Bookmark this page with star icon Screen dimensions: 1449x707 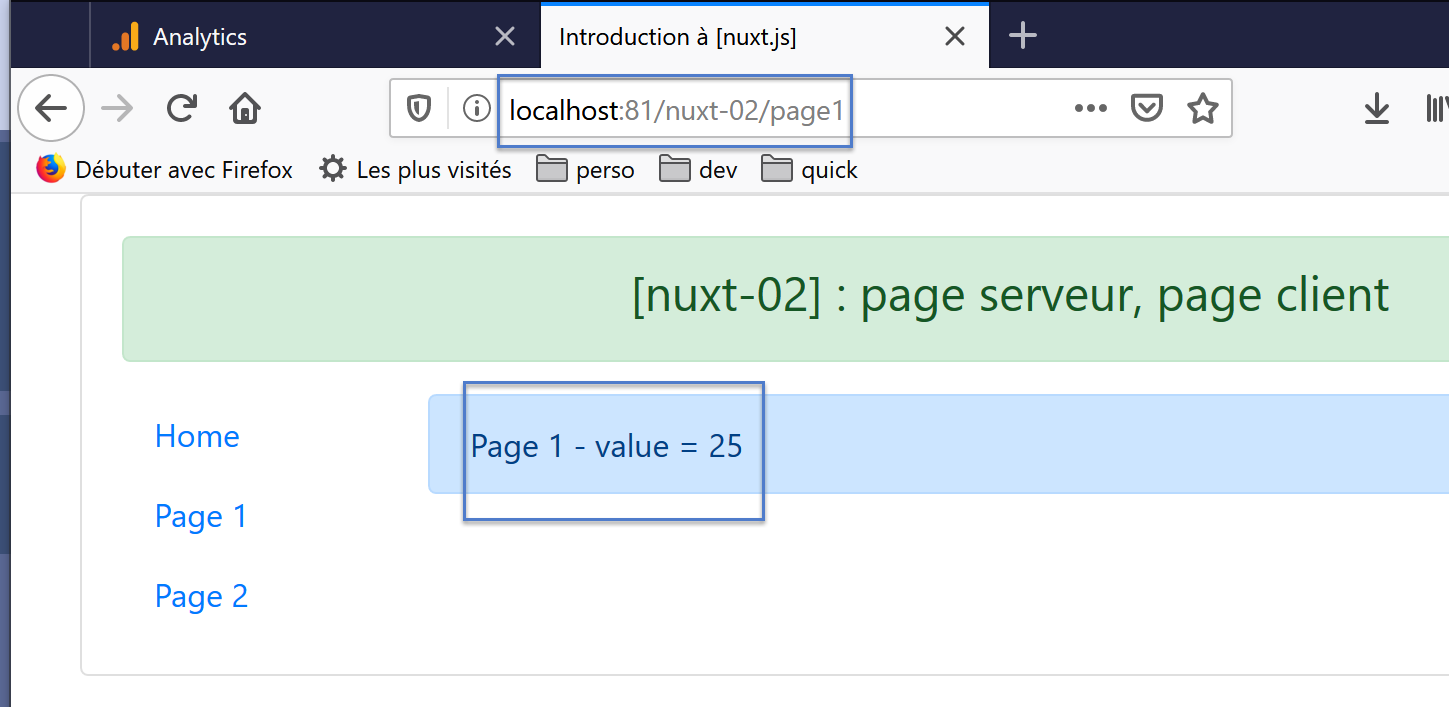(1202, 108)
